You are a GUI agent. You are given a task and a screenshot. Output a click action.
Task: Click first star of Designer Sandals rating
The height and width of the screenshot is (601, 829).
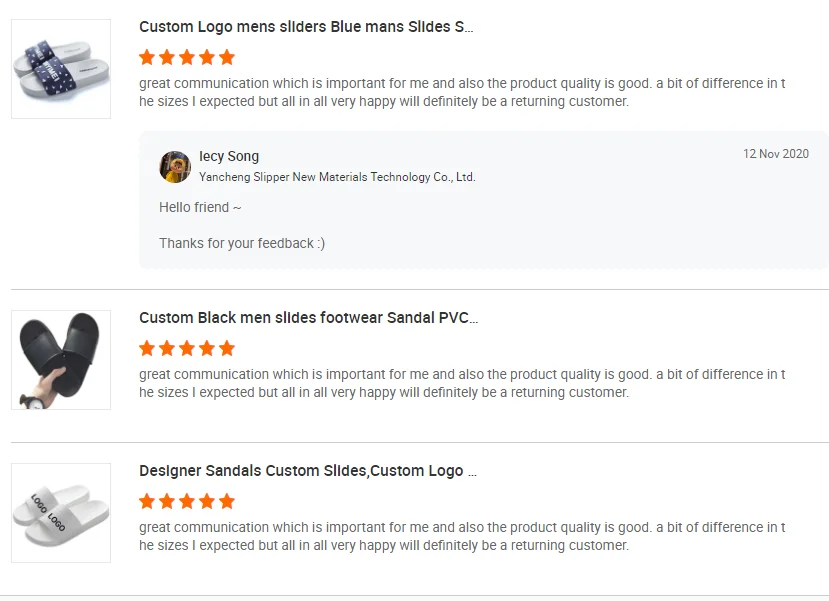pos(147,501)
